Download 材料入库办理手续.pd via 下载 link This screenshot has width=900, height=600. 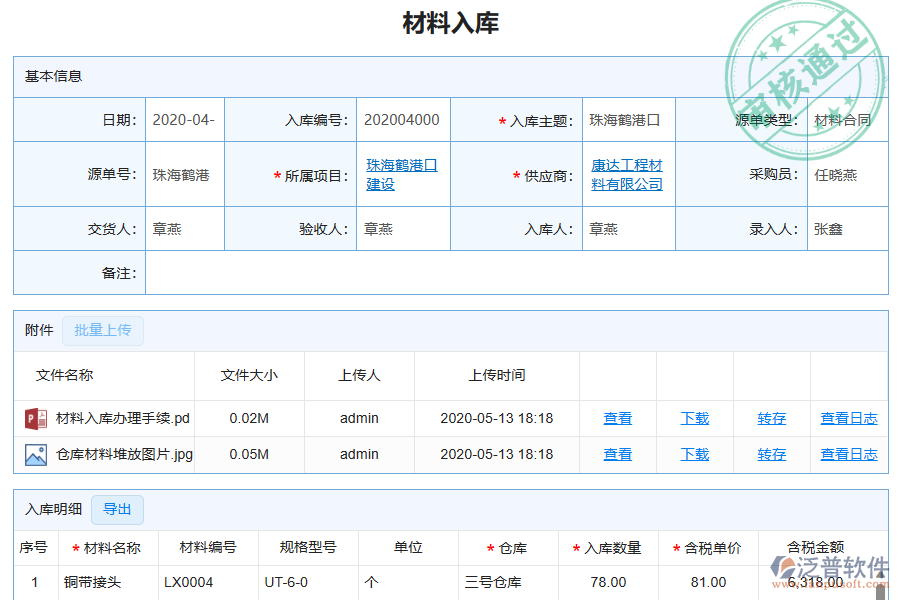click(694, 418)
